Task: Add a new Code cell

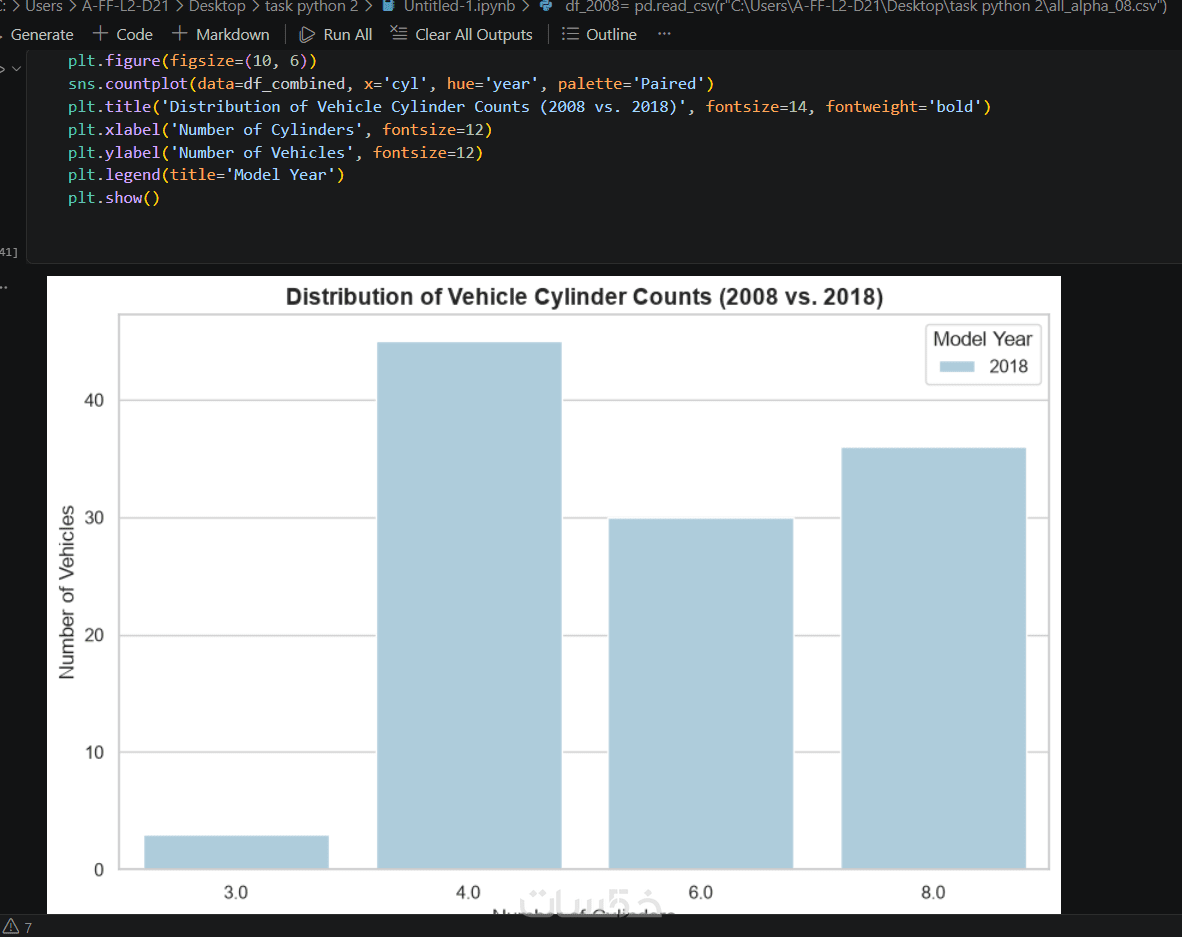Action: pyautogui.click(x=123, y=35)
